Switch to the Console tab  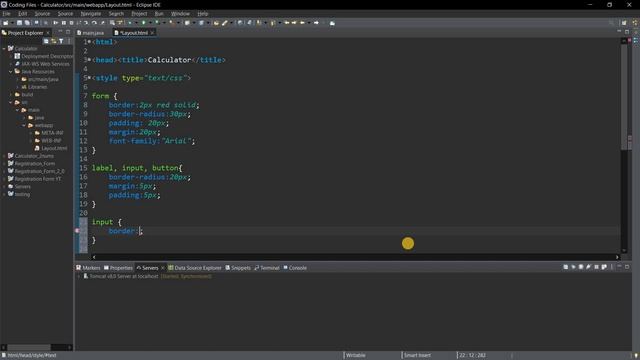[295, 268]
